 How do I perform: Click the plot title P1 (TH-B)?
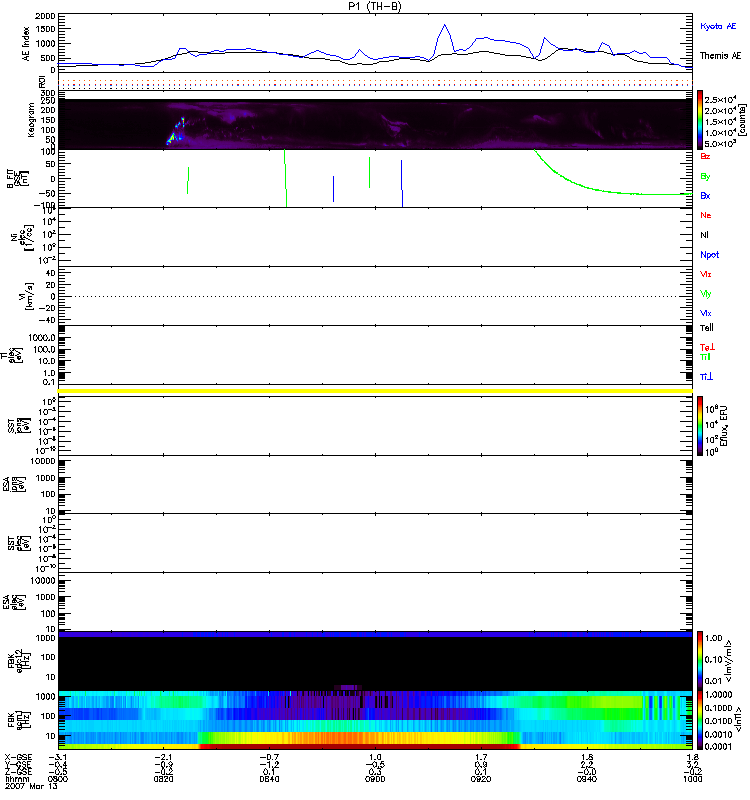point(375,6)
